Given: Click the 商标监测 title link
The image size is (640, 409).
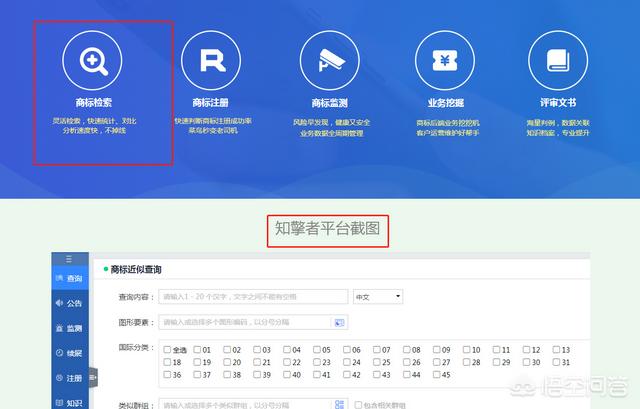Looking at the screenshot, I should point(330,103).
